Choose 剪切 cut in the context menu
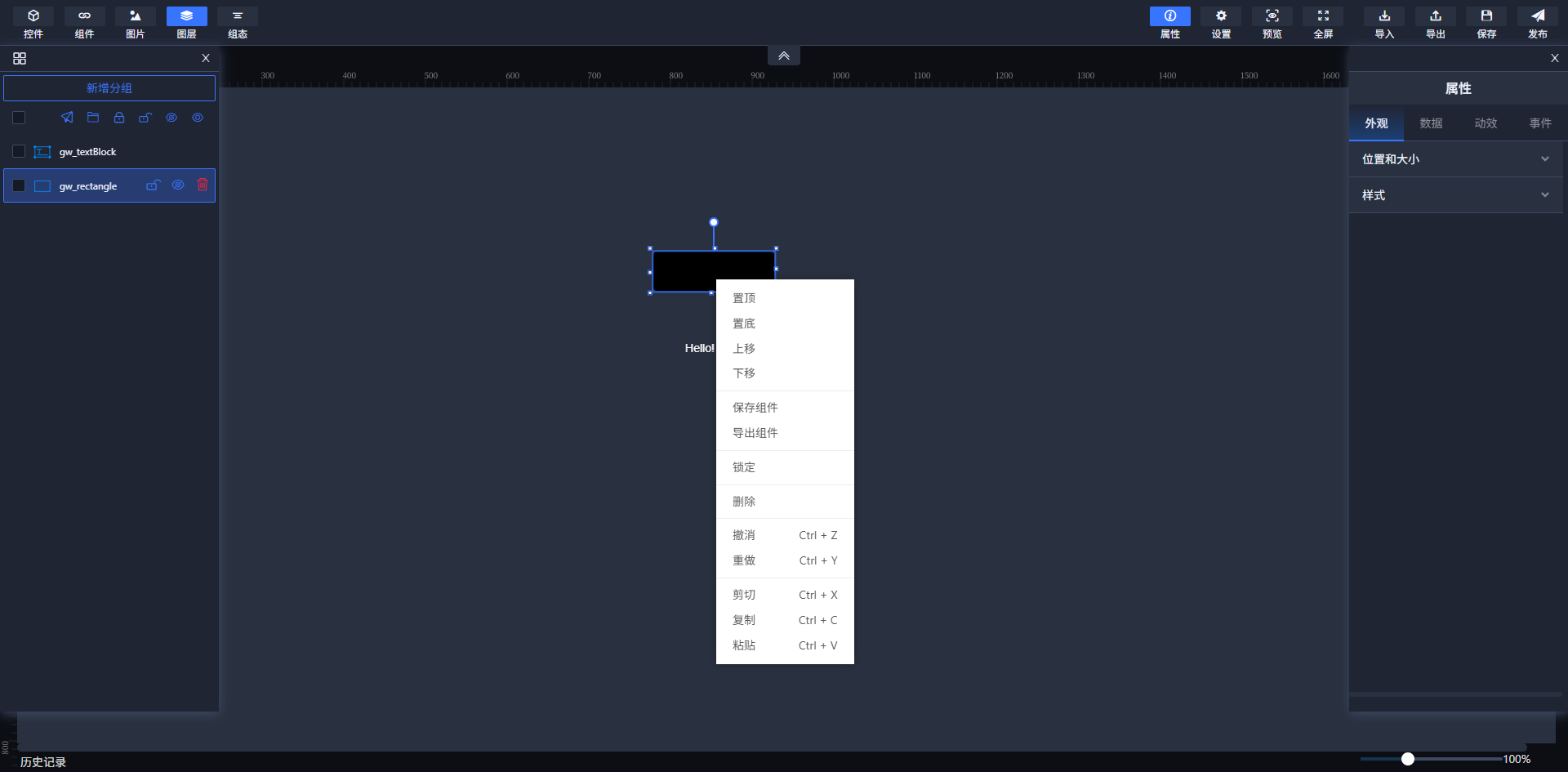The width and height of the screenshot is (1568, 772). pos(785,595)
